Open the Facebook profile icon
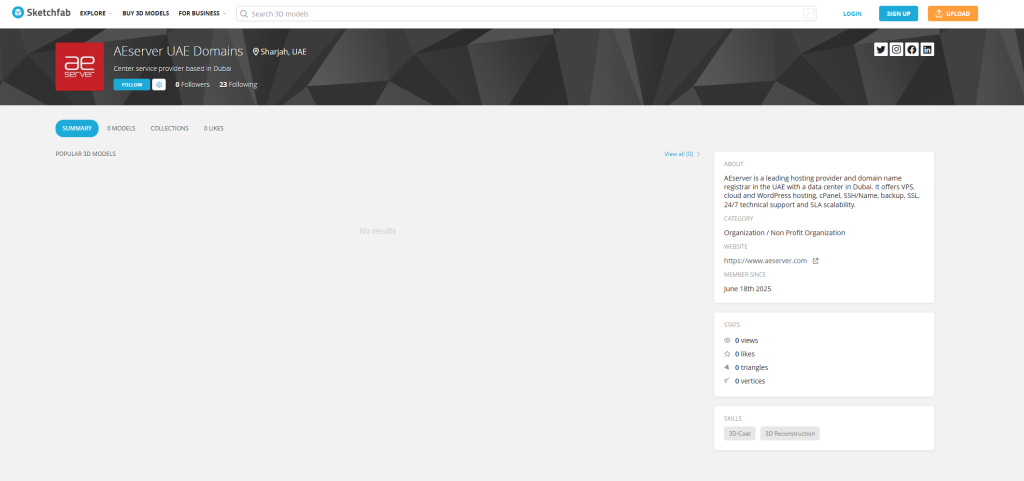The height and width of the screenshot is (481, 1024). click(912, 49)
